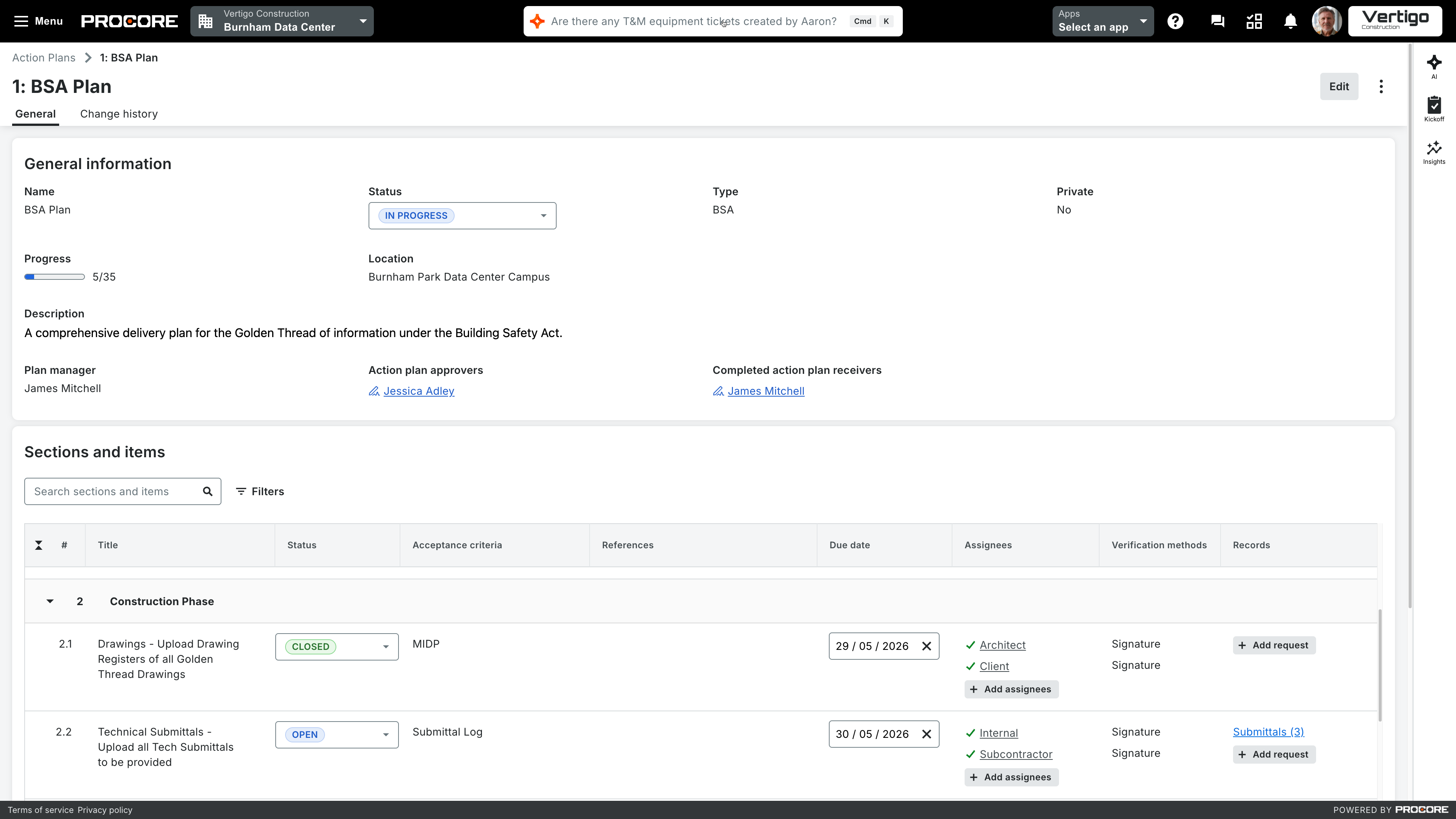Open the Insights side panel icon
The height and width of the screenshot is (819, 1456).
(1434, 152)
